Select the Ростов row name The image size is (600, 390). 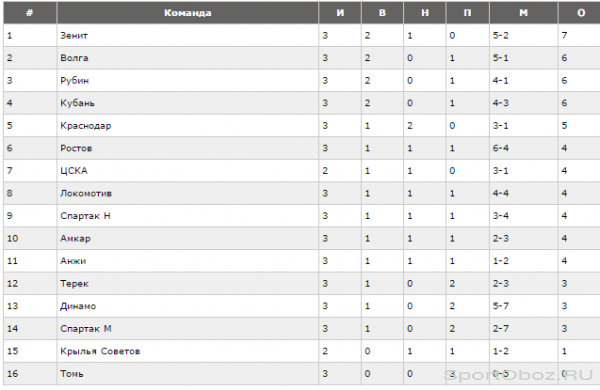click(x=76, y=148)
